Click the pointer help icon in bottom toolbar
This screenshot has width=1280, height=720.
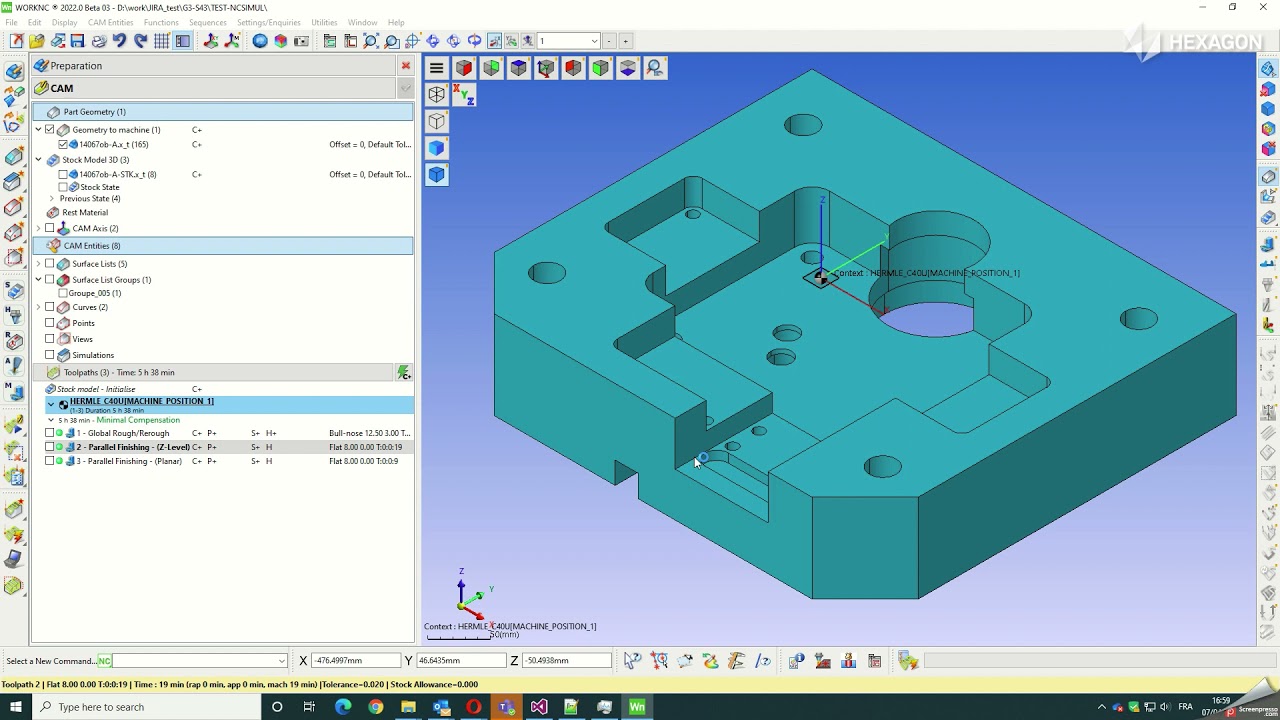(x=632, y=661)
